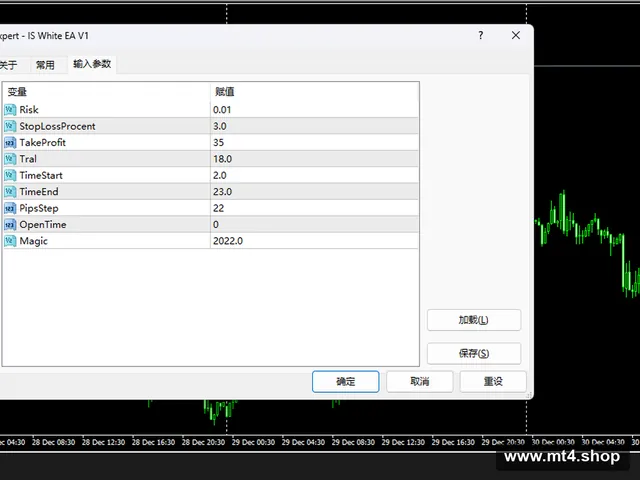Viewport: 640px width, 480px height.
Task: Select the TimeStart variable name
Action: coord(41,176)
